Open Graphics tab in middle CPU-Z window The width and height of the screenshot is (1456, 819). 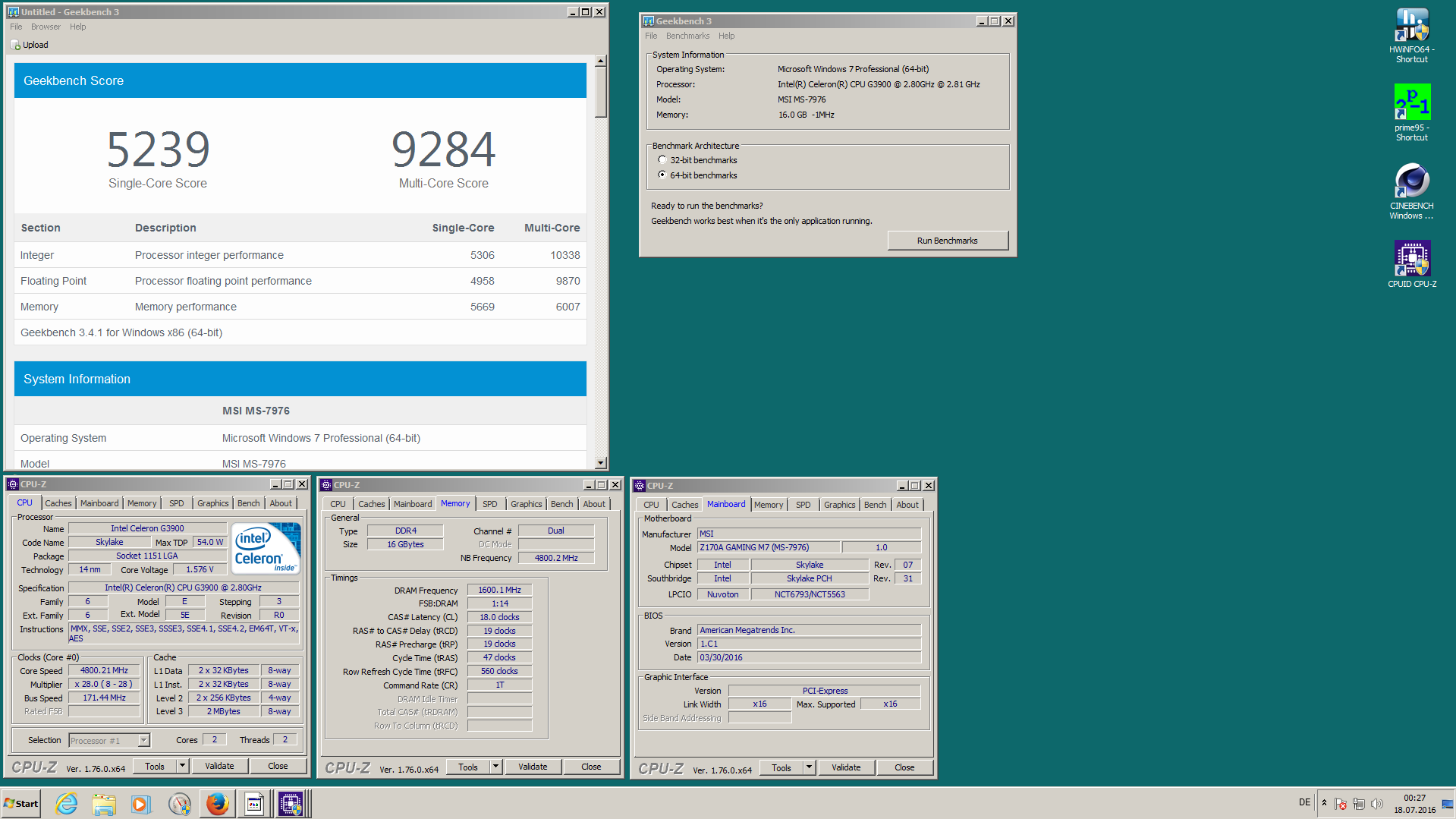pos(526,504)
